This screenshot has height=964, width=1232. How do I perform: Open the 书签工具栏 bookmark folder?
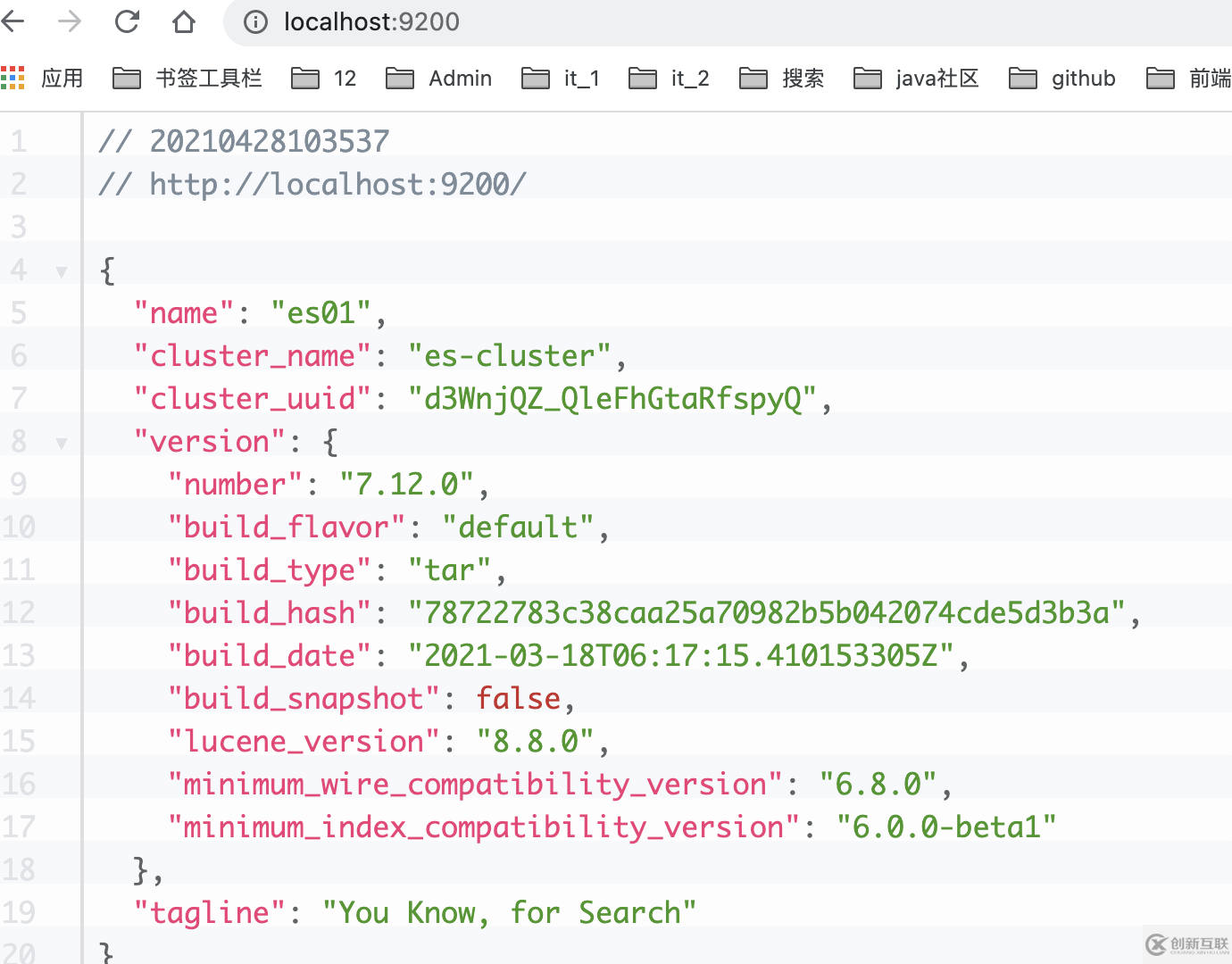point(187,79)
